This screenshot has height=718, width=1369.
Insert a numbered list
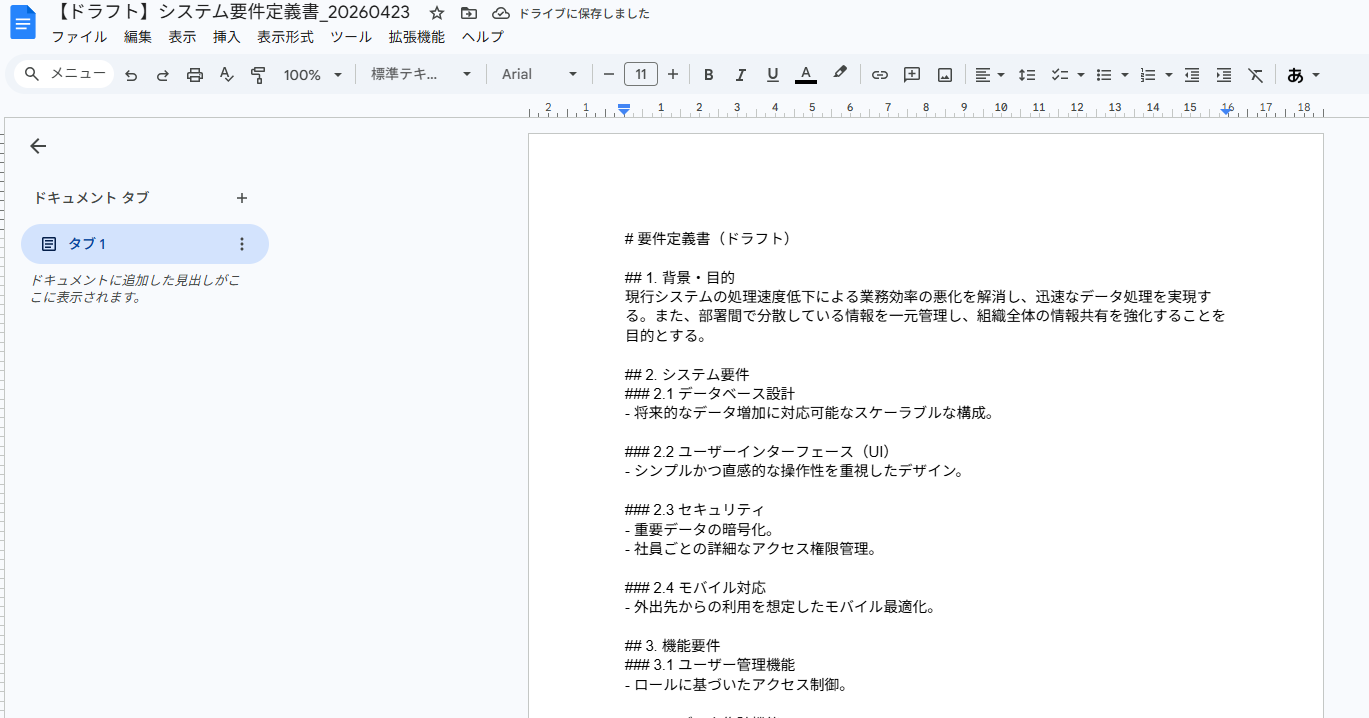tap(1148, 75)
